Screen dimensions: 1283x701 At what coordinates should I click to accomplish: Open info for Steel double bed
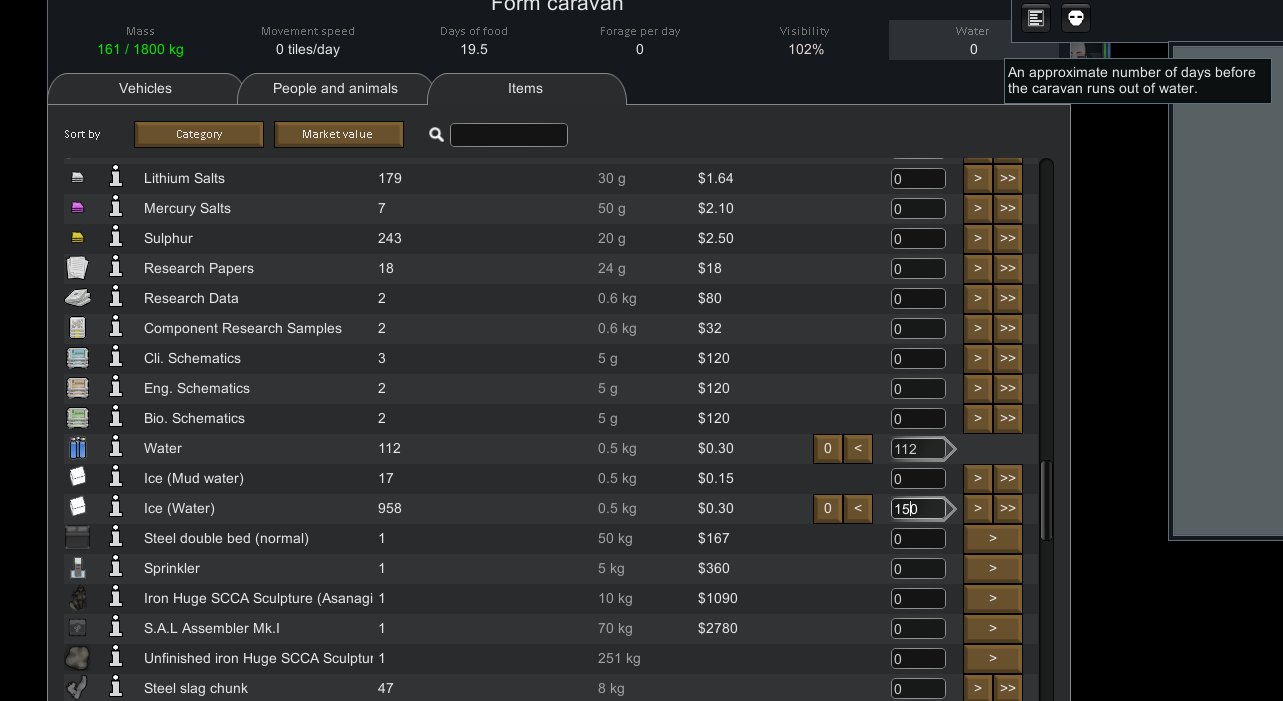point(116,538)
